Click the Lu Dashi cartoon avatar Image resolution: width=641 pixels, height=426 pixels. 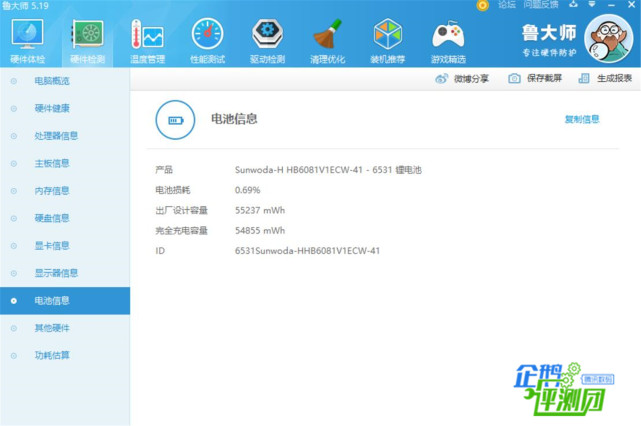[x=609, y=39]
